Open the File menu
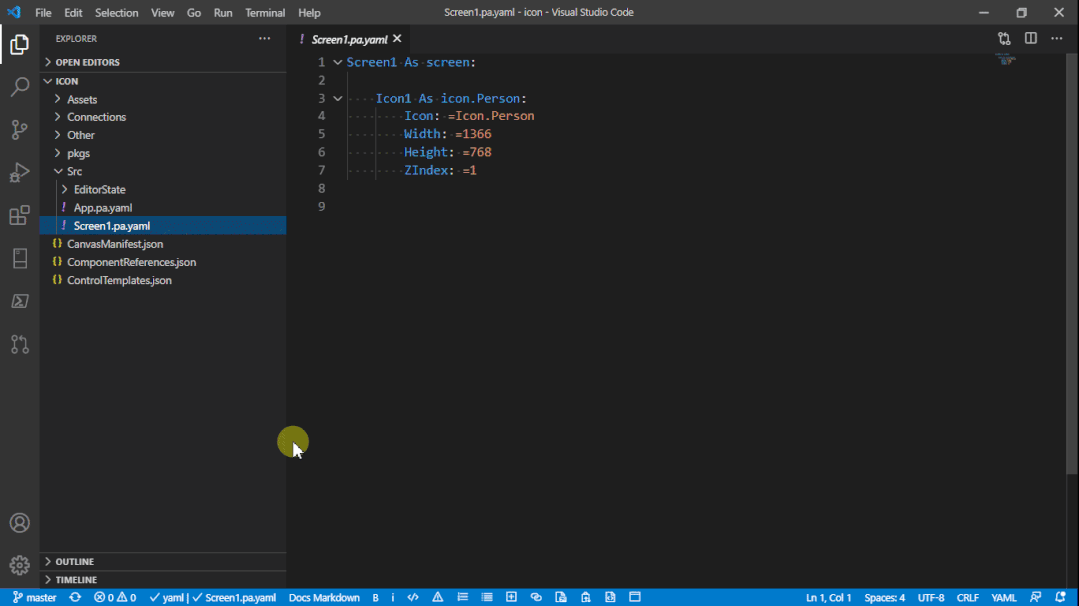This screenshot has height=606, width=1079. 43,12
